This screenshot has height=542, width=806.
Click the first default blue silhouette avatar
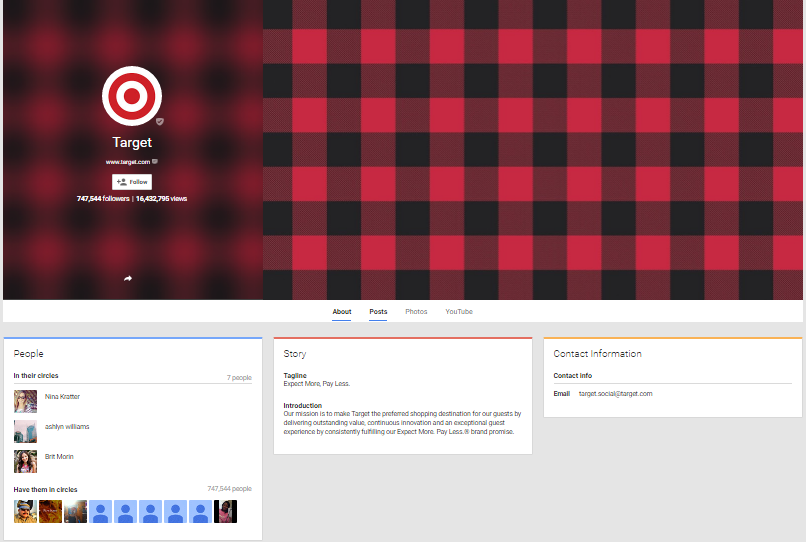pyautogui.click(x=100, y=512)
